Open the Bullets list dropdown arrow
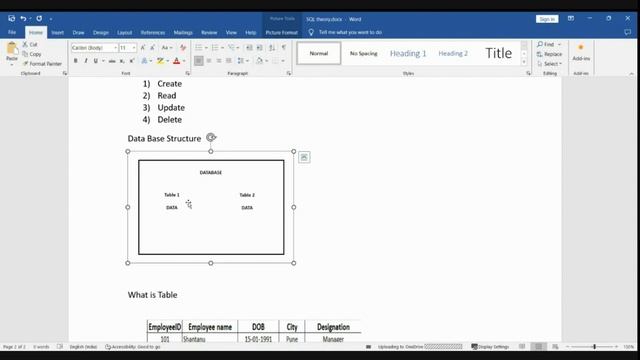Image resolution: width=640 pixels, height=360 pixels. (x=206, y=48)
